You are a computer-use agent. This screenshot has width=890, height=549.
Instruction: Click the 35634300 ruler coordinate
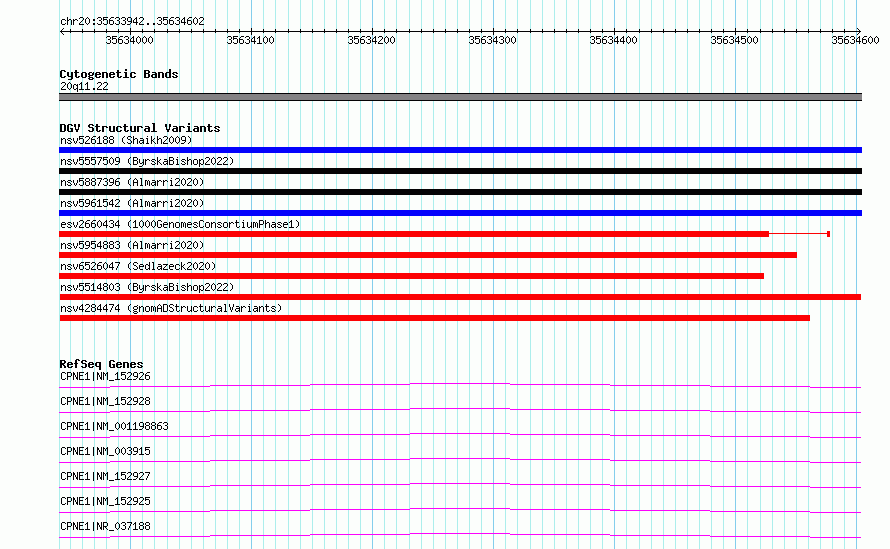click(492, 40)
